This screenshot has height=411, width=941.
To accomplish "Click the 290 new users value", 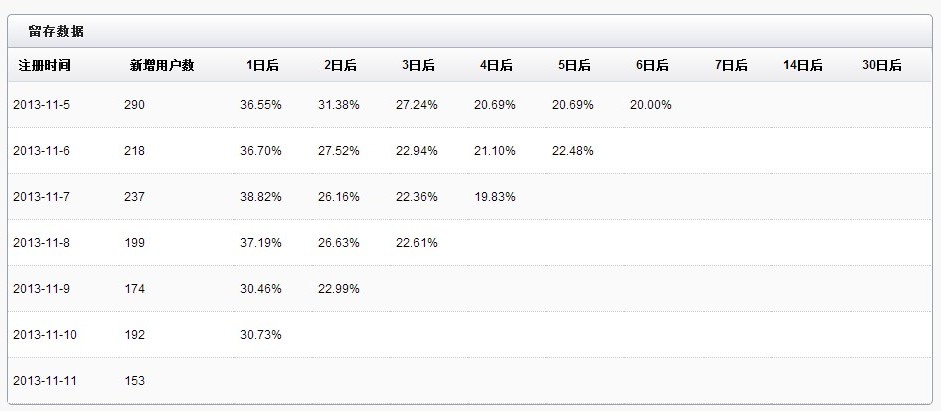I will tap(135, 105).
